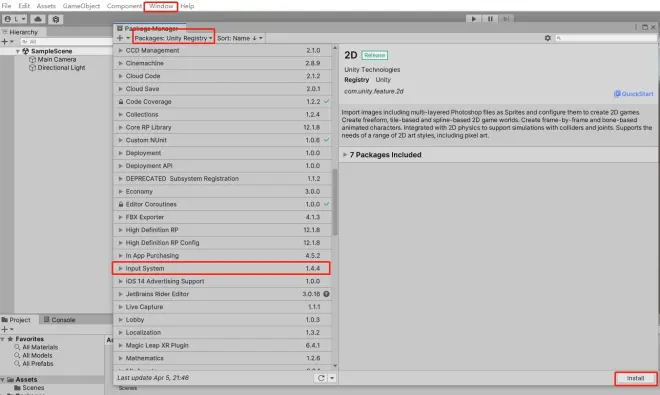The width and height of the screenshot is (660, 395).
Task: Select the Input System package
Action: [221, 268]
